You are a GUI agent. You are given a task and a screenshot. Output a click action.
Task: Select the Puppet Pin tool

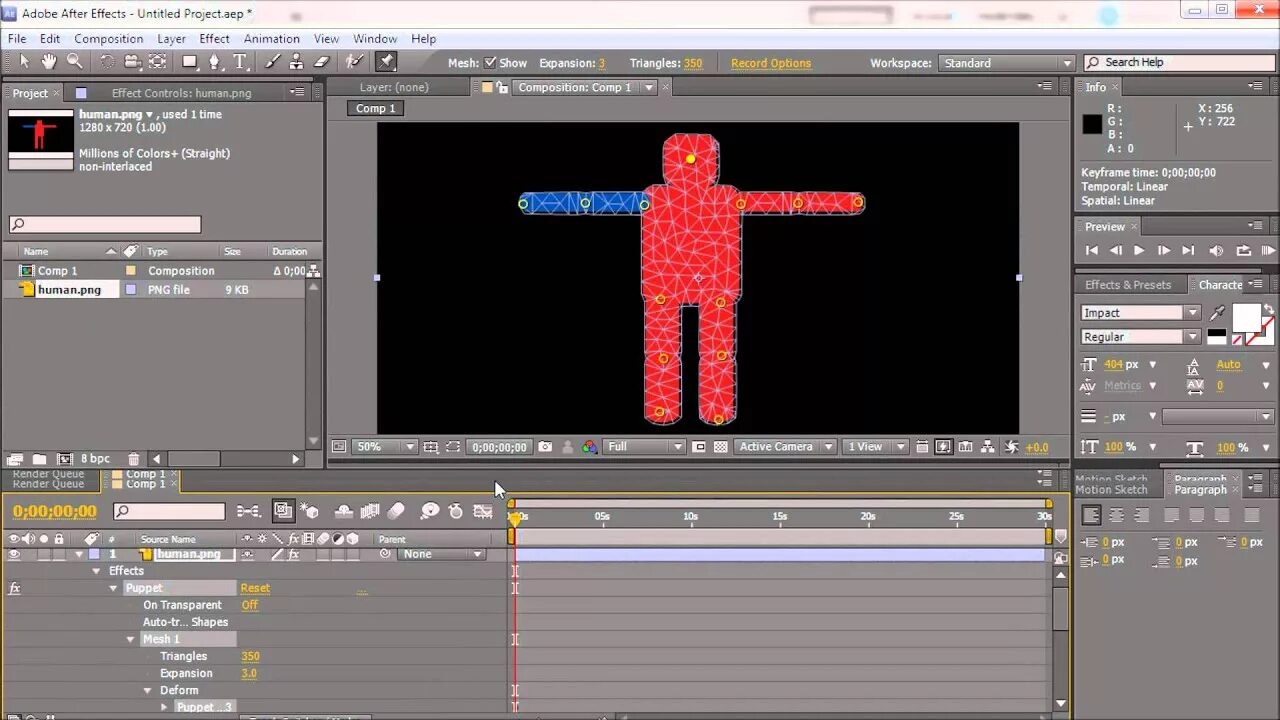(x=386, y=62)
